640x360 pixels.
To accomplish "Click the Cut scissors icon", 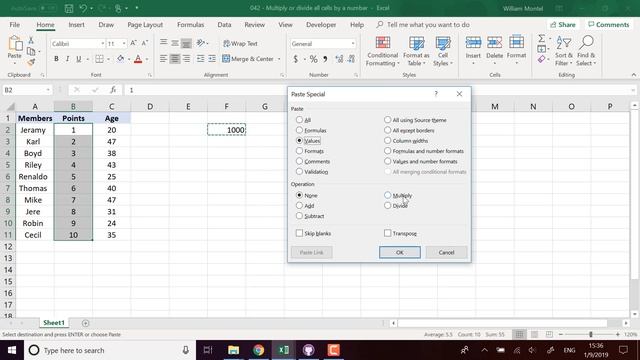I will tap(31, 40).
